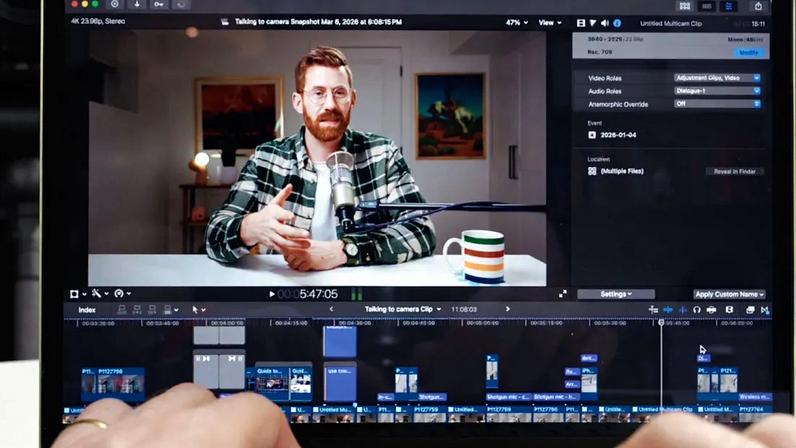Click the timeline ruler at 00:04:30:00
Screen dimensions: 796x448
coord(354,323)
